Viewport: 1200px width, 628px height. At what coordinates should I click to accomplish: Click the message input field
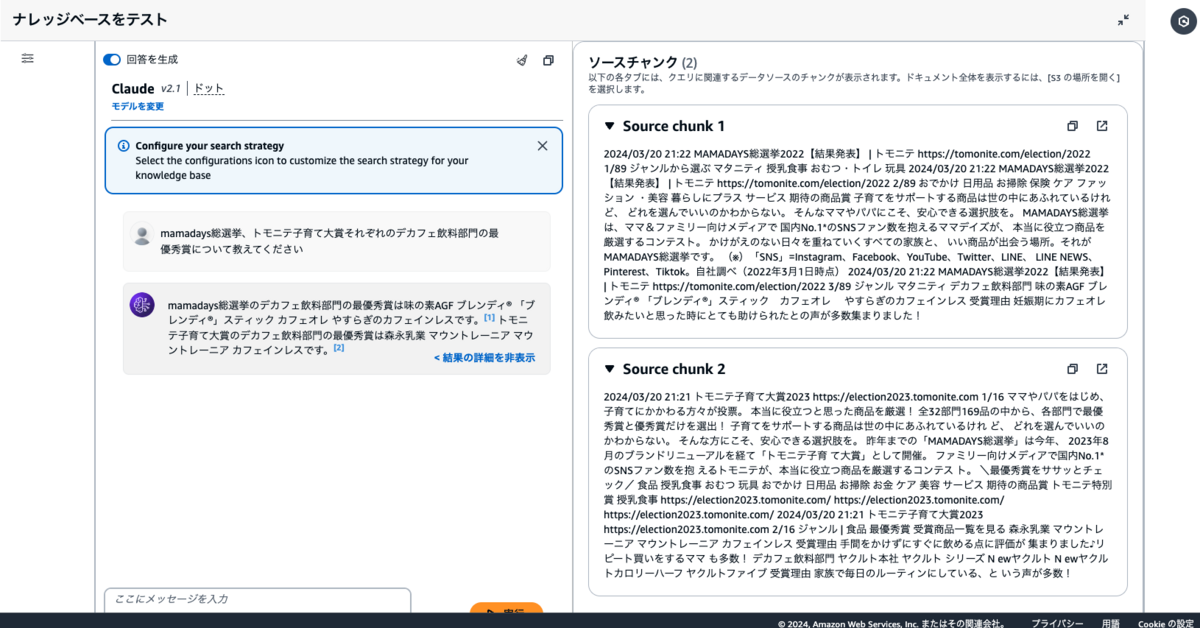tap(257, 599)
